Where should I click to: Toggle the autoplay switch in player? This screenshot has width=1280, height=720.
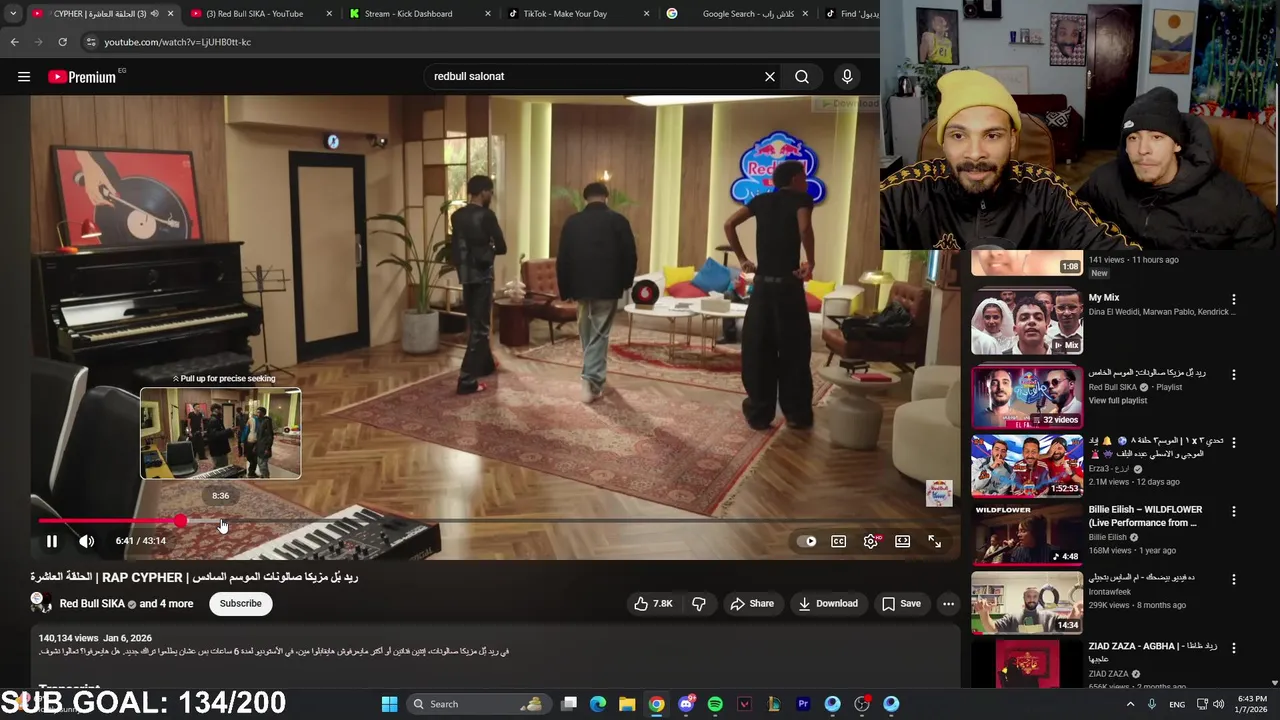[808, 541]
